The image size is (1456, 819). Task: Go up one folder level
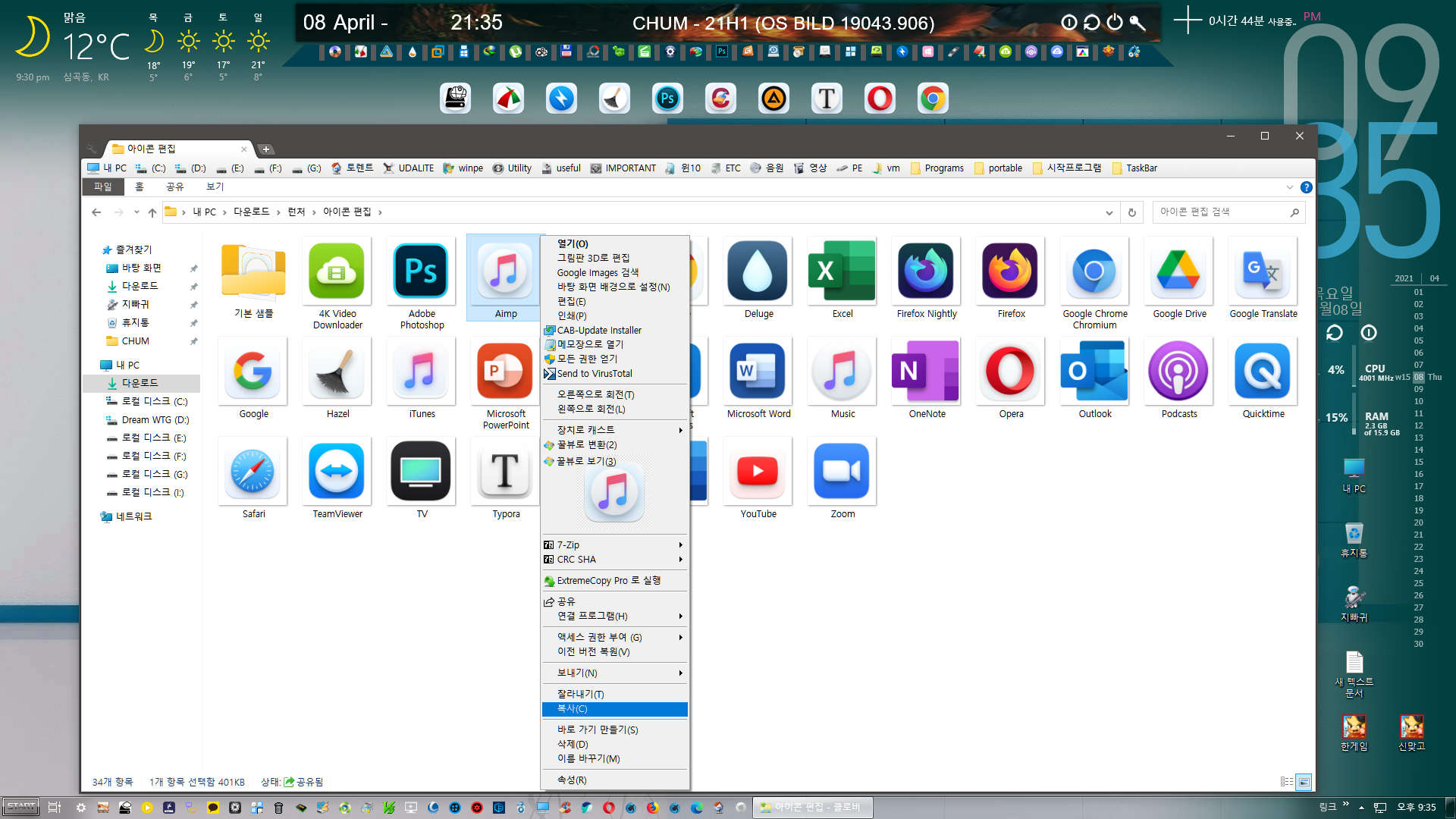152,212
